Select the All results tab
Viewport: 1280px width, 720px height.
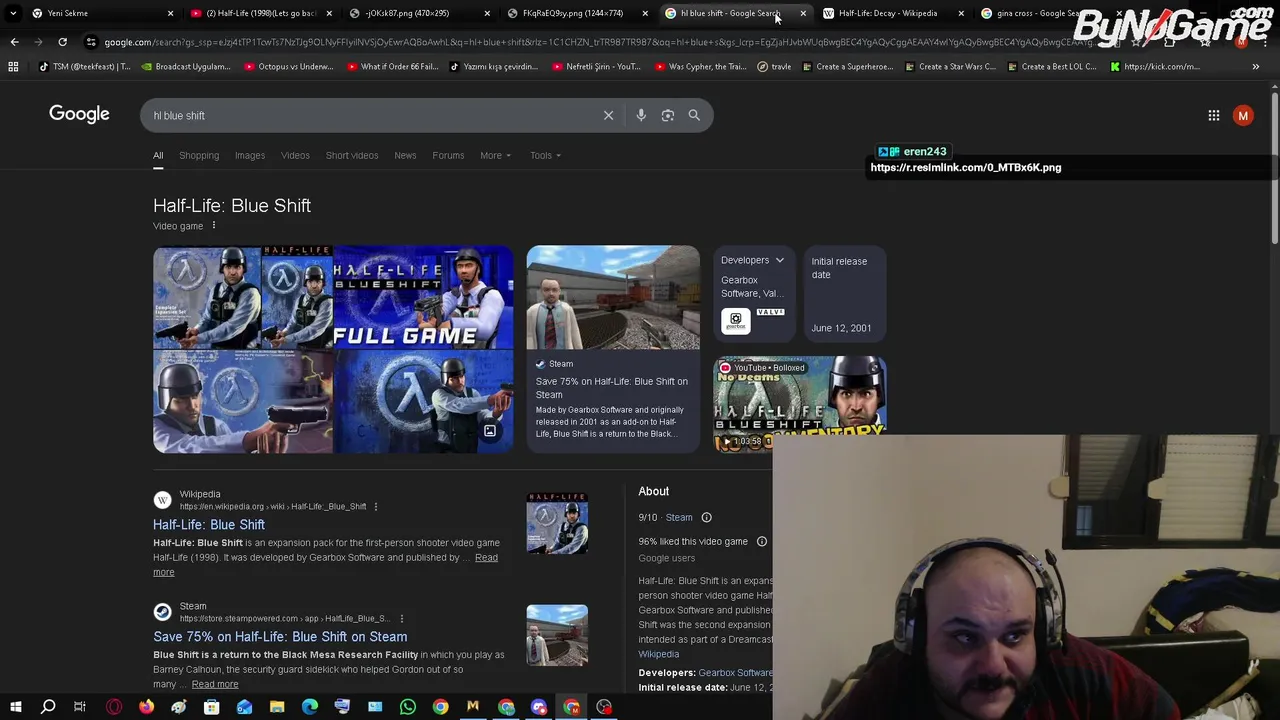[x=158, y=155]
